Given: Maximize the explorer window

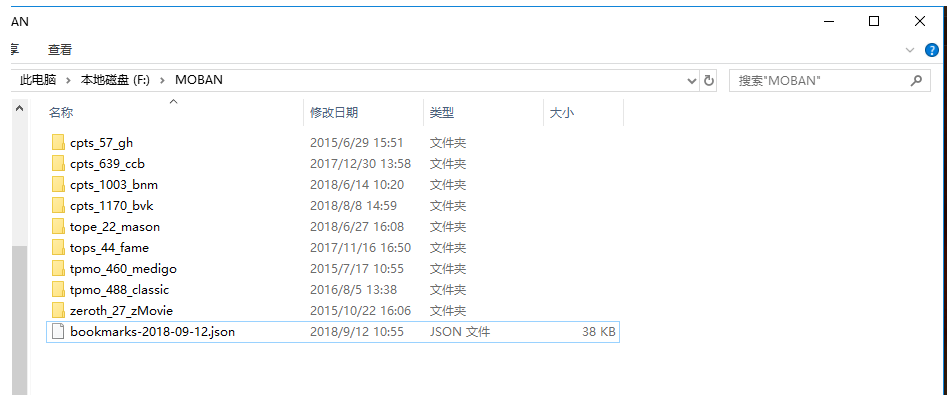Looking at the screenshot, I should (x=873, y=22).
